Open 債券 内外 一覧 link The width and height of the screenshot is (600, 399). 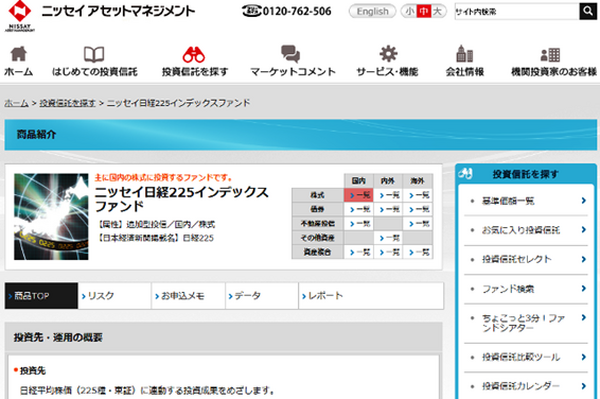tap(388, 209)
